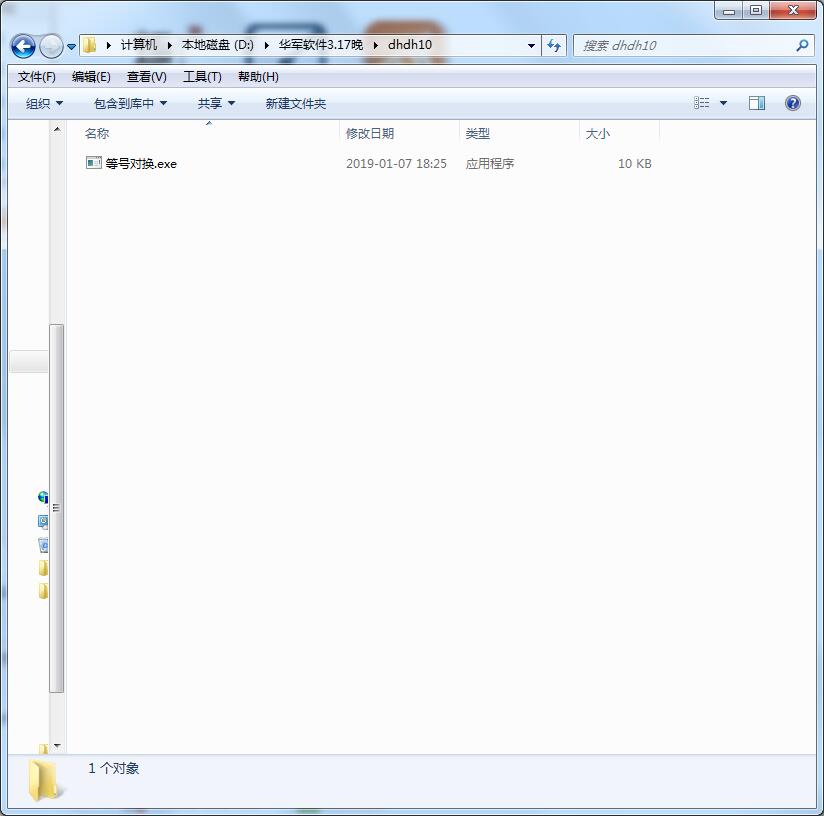Screen dimensions: 824x816
Task: Click the 等号对换.exe application icon
Action: 94,163
